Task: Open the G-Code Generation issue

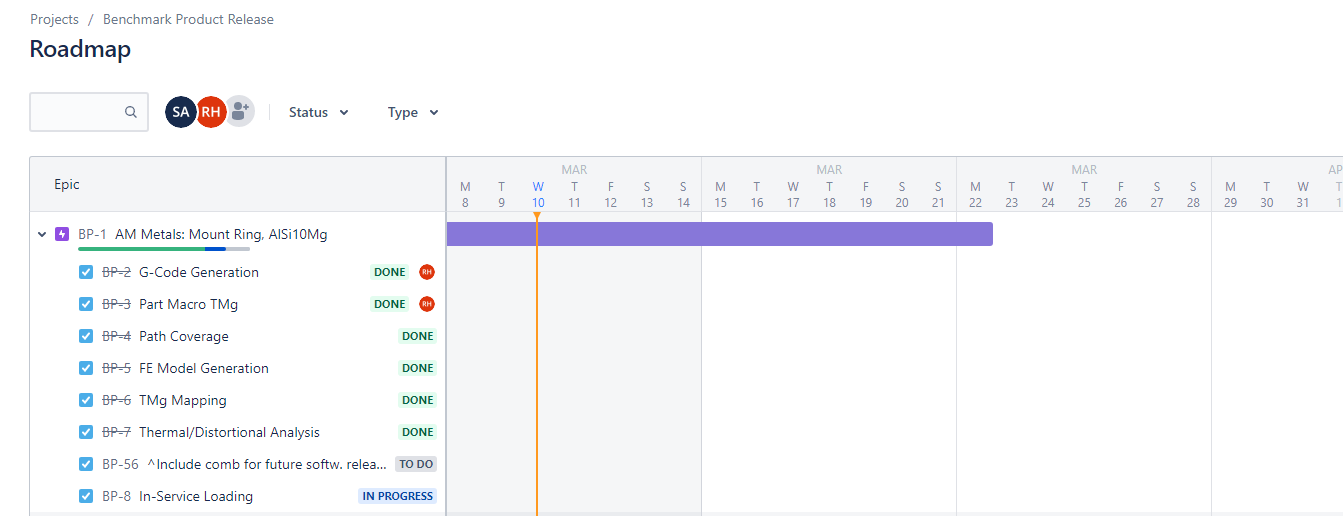Action: 199,272
